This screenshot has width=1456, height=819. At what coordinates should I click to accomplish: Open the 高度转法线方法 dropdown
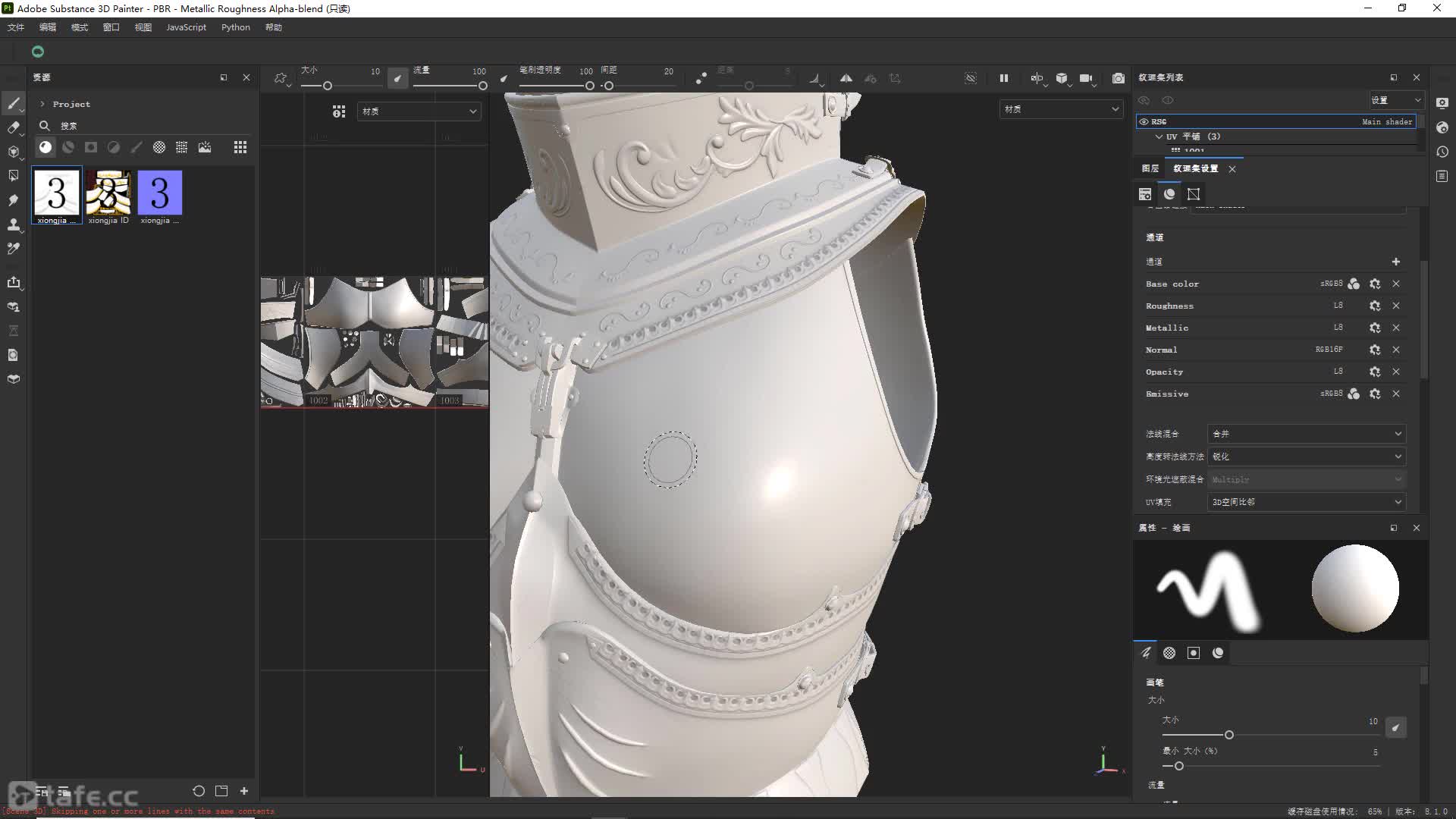coord(1307,457)
